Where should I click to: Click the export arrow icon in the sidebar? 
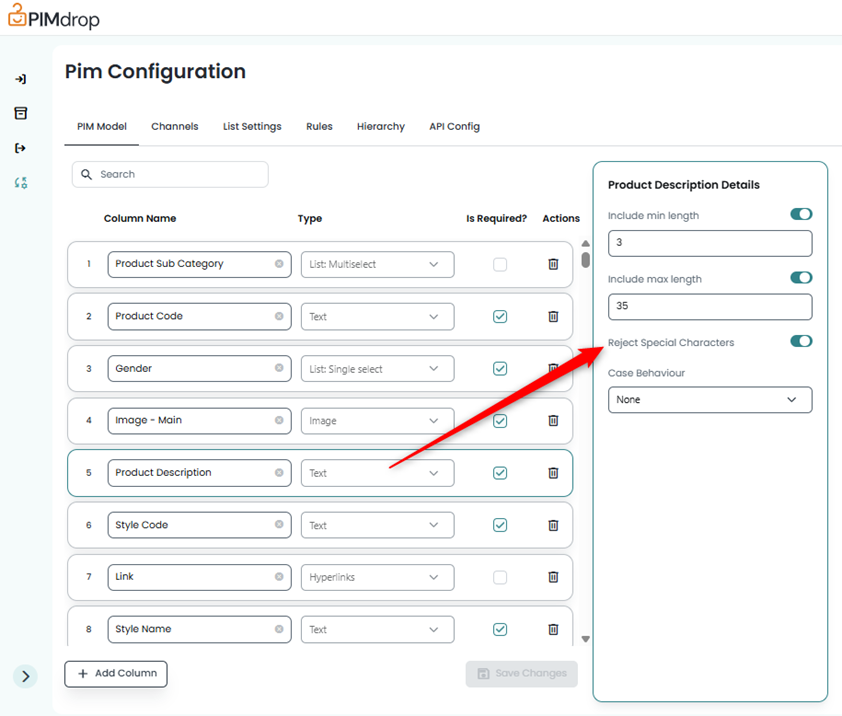pos(21,148)
